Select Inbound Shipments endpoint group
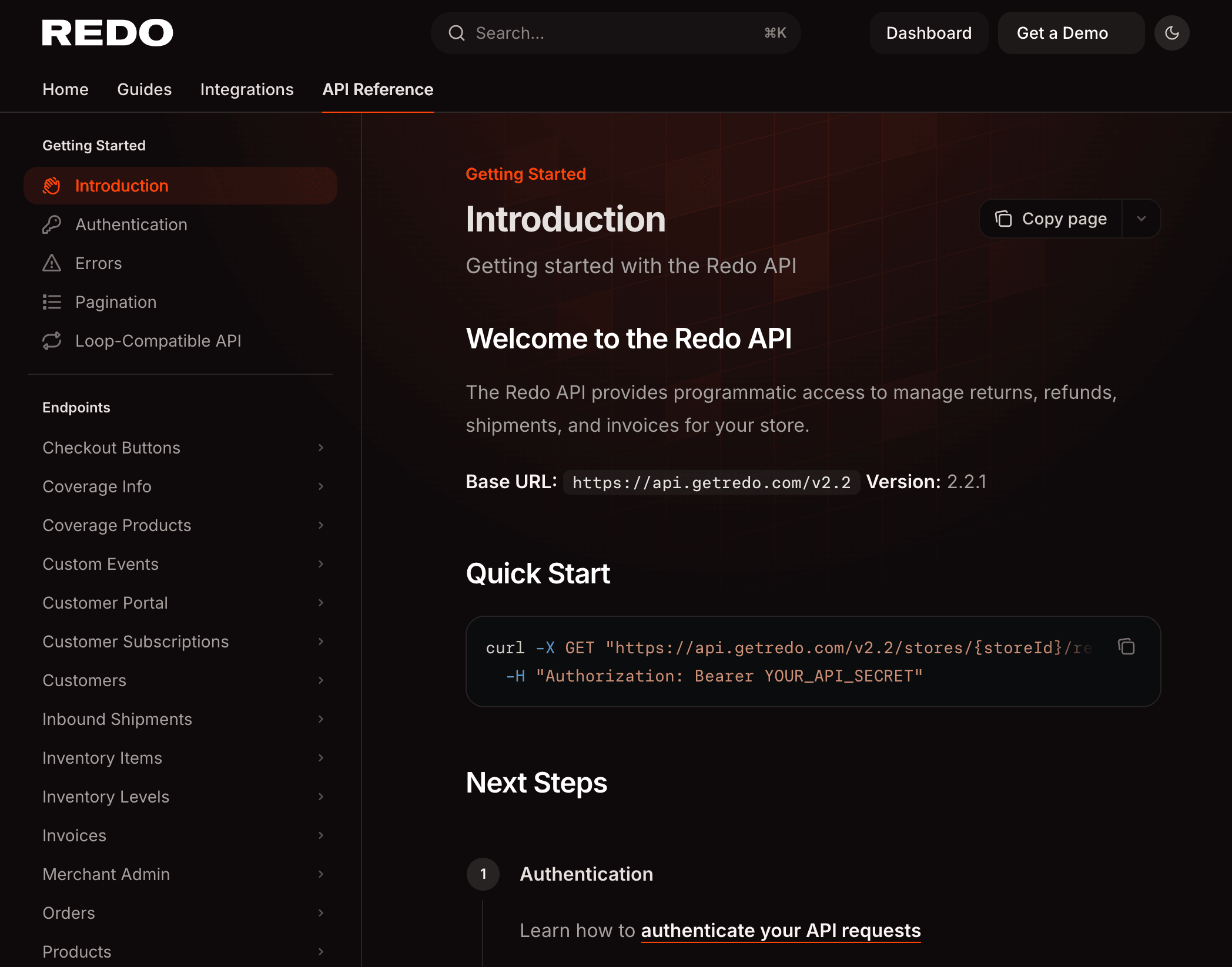Image resolution: width=1232 pixels, height=967 pixels. 180,719
